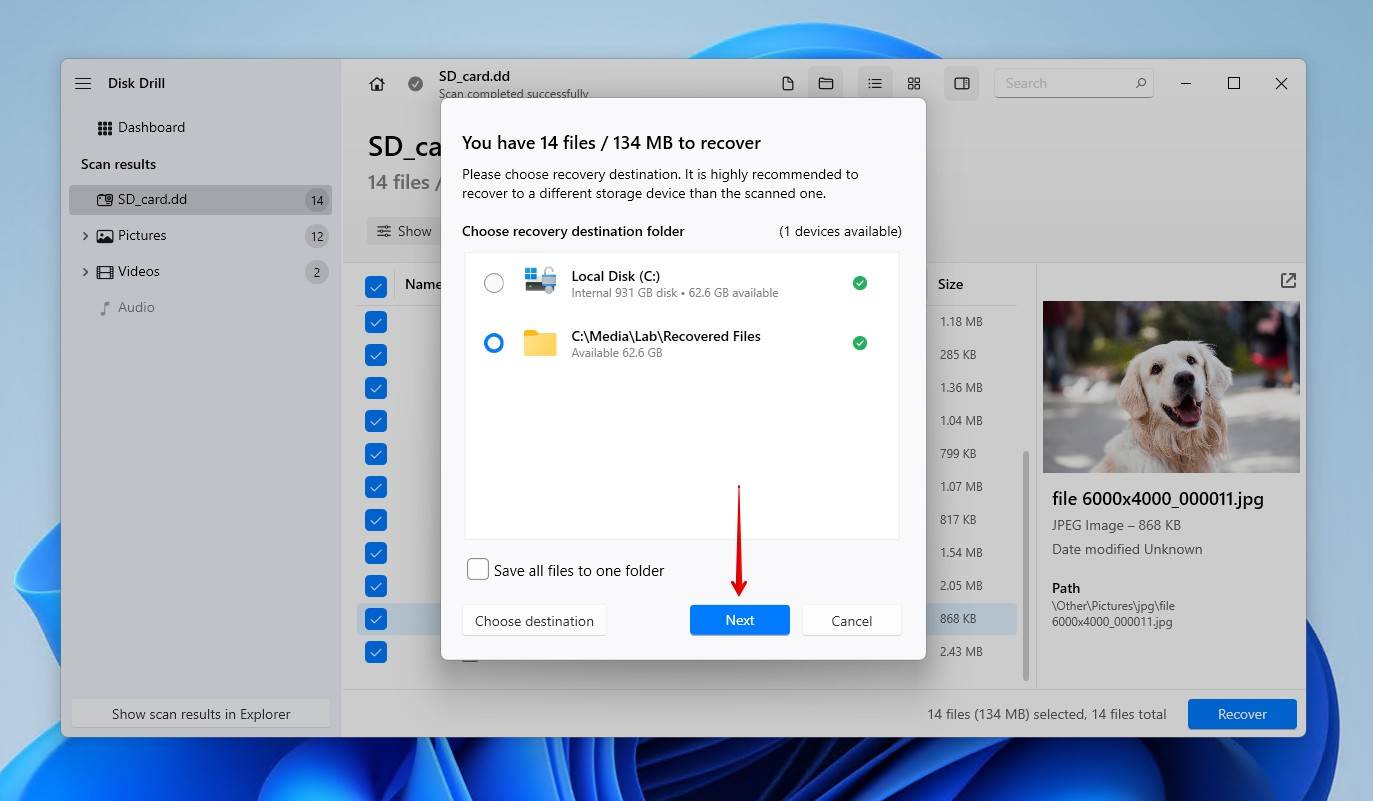This screenshot has height=801, width=1373.
Task: Click the Recovered Files folder icon
Action: [x=540, y=343]
